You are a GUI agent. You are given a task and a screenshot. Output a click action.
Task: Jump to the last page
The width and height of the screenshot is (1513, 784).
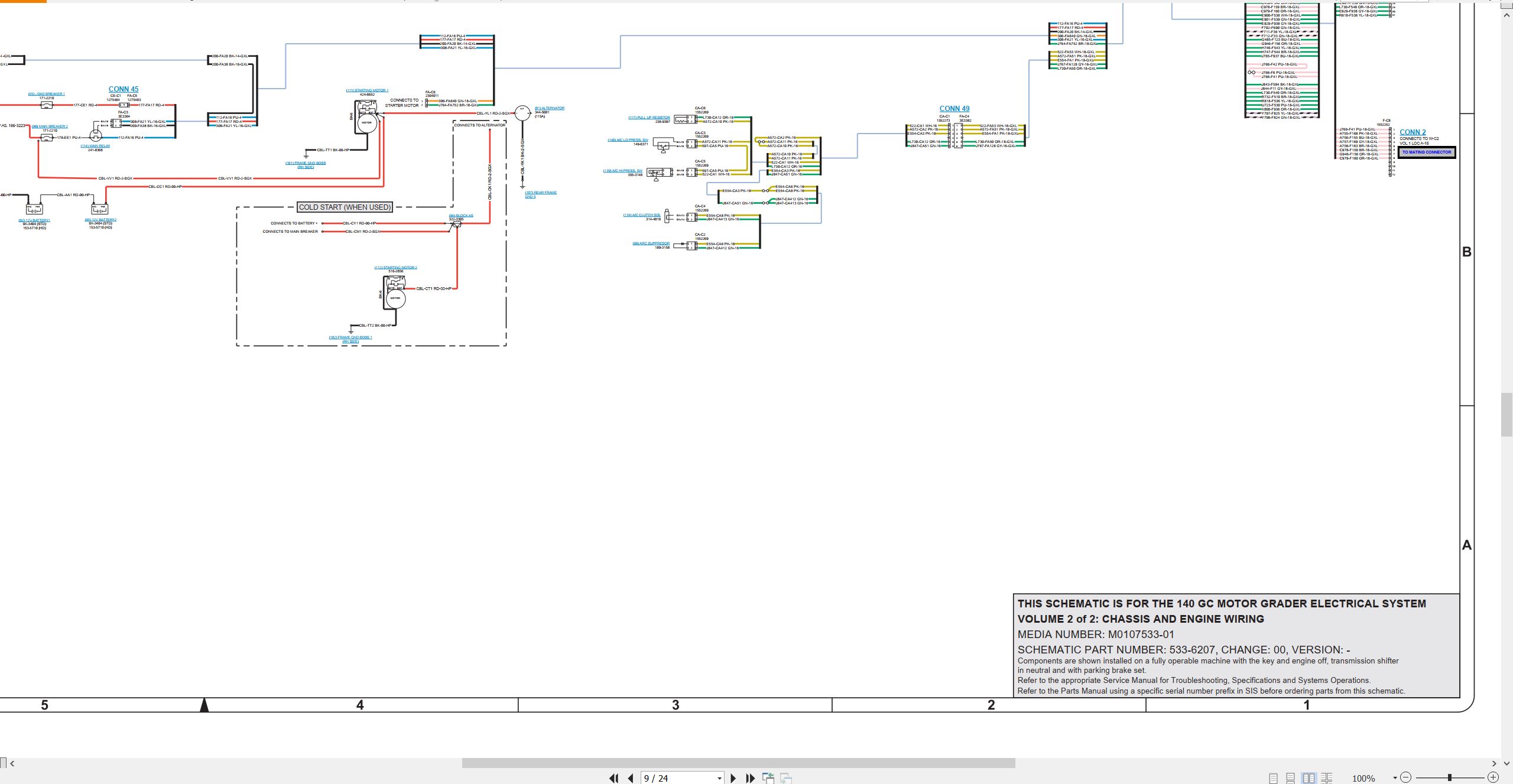[x=751, y=778]
